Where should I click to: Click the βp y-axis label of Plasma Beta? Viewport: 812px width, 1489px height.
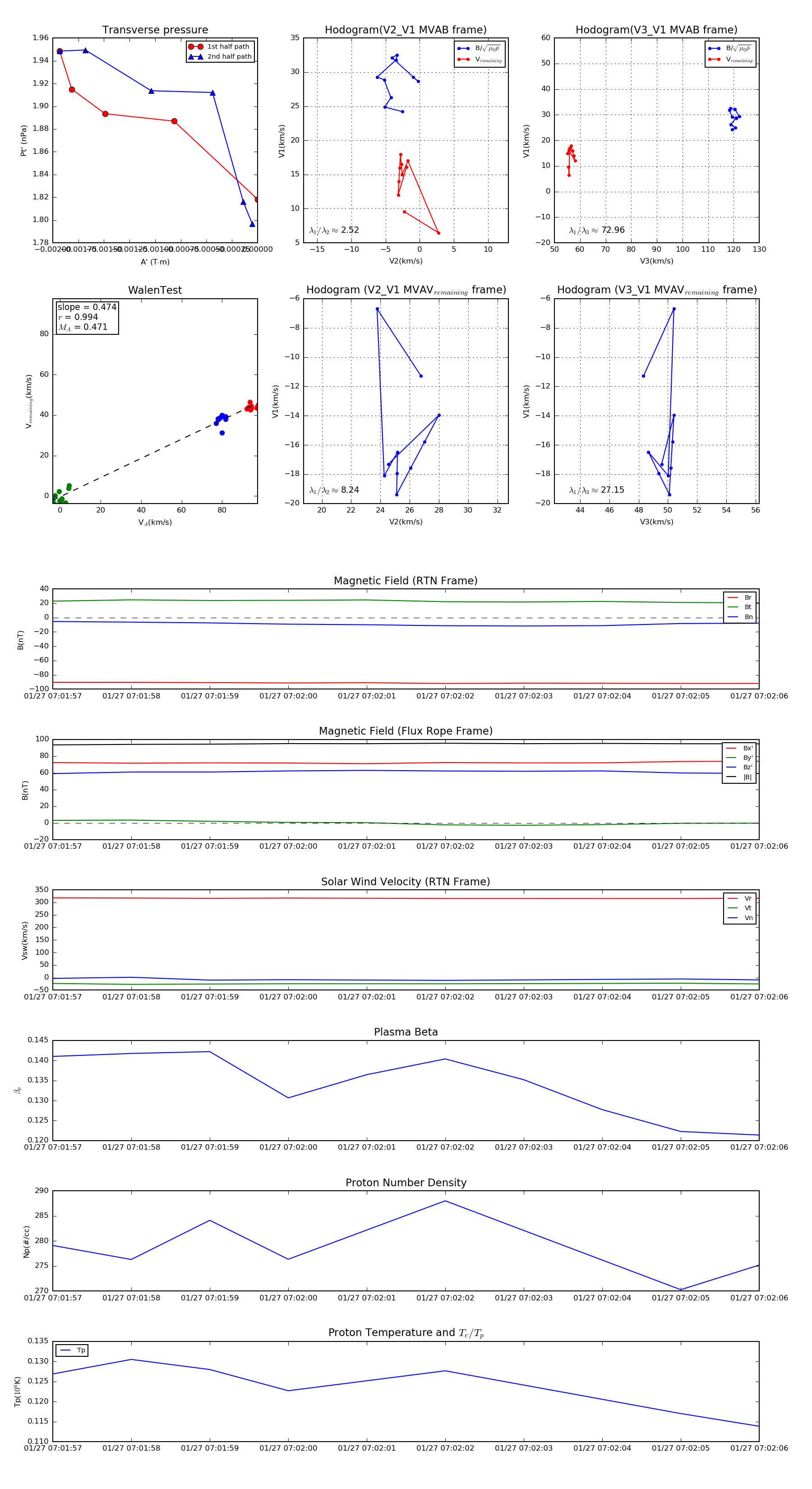(x=17, y=1091)
